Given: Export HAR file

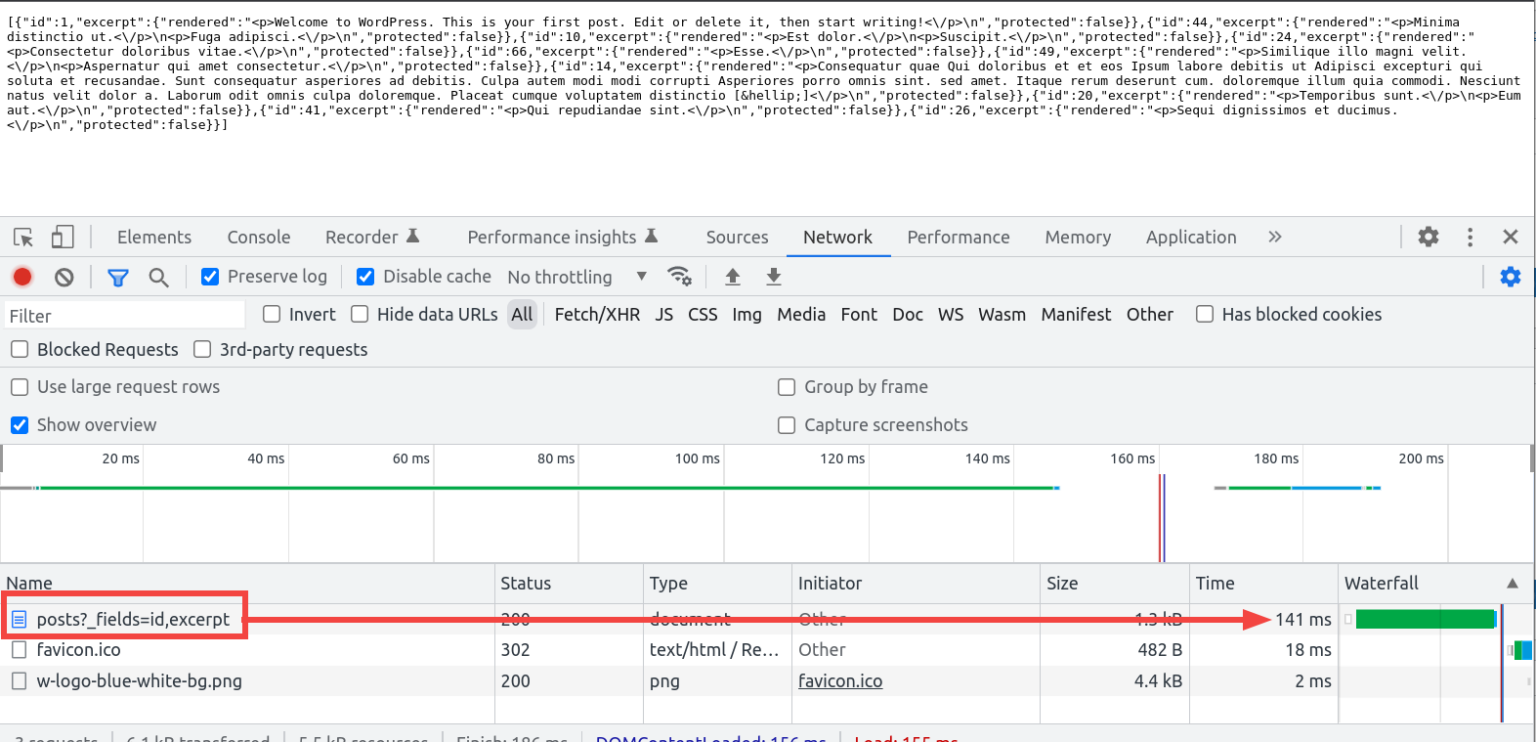Looking at the screenshot, I should [x=773, y=277].
